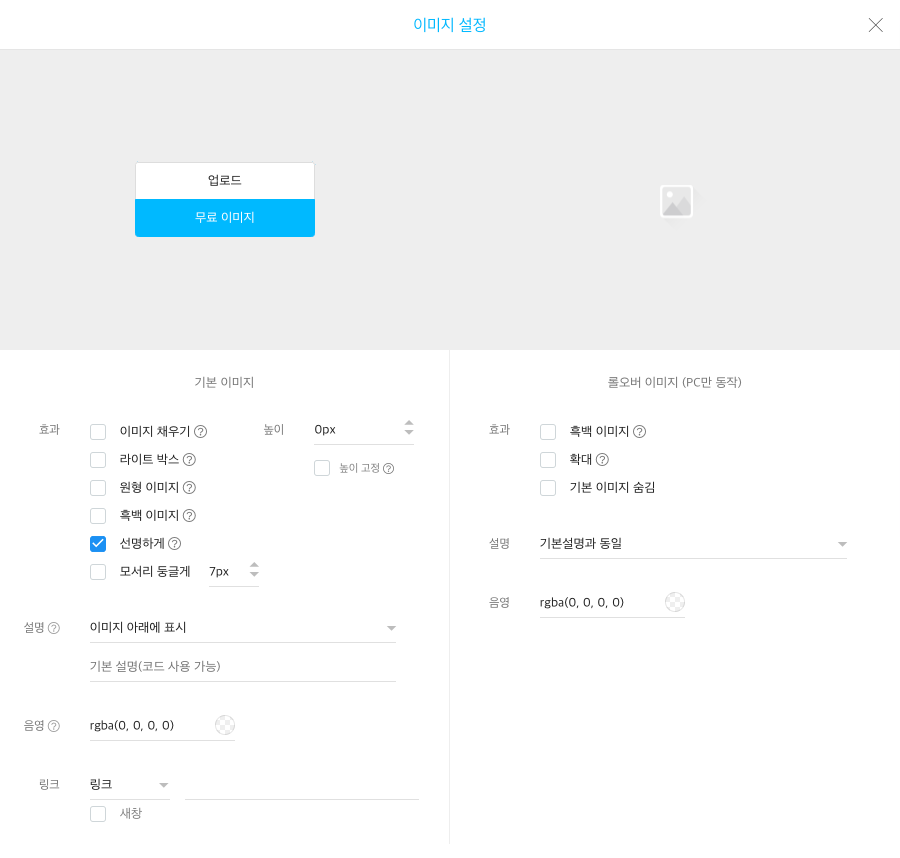The height and width of the screenshot is (858, 900).
Task: Enable 이미지 채우기 checkbox
Action: pos(98,432)
